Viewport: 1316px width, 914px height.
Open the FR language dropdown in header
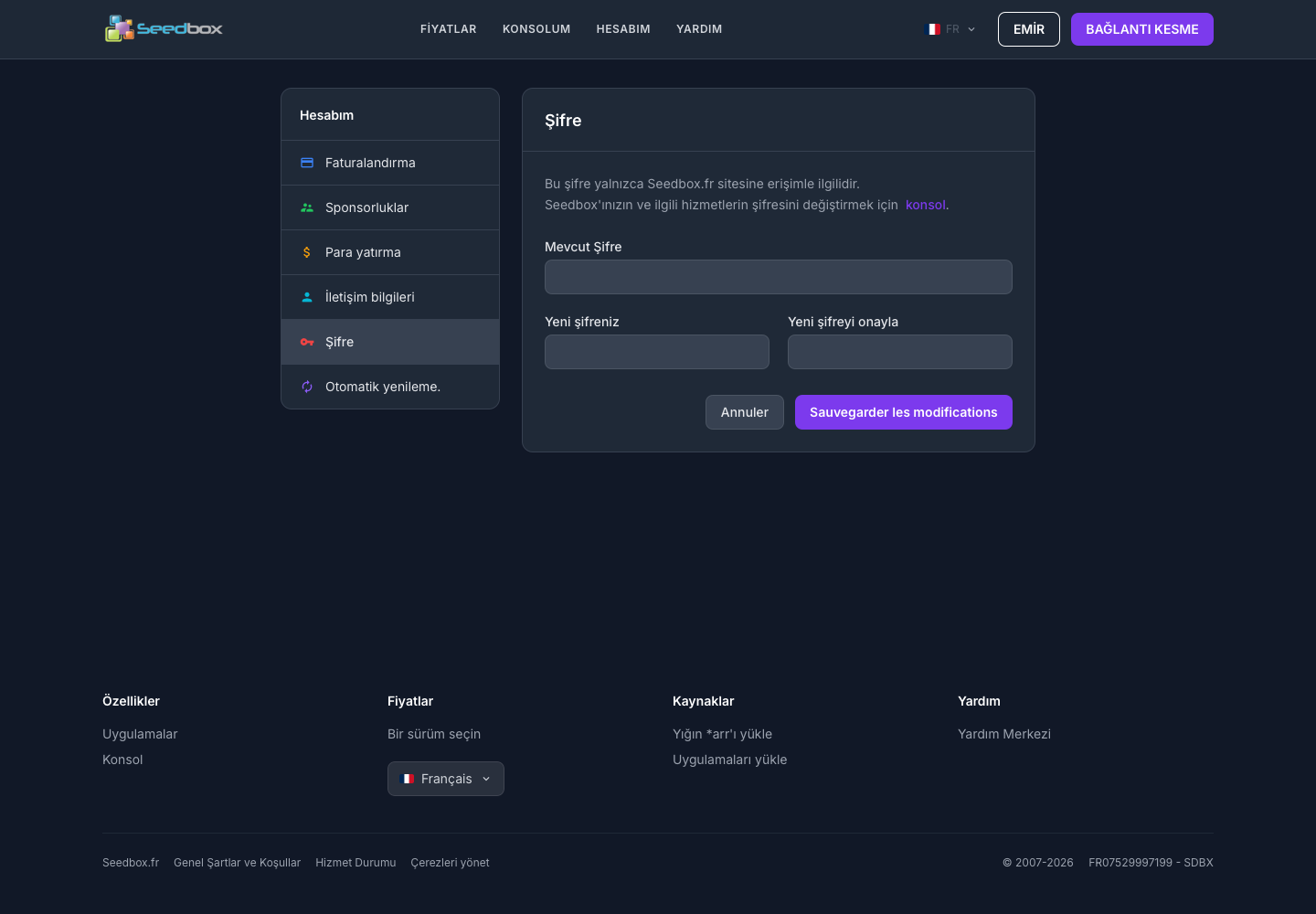(952, 29)
